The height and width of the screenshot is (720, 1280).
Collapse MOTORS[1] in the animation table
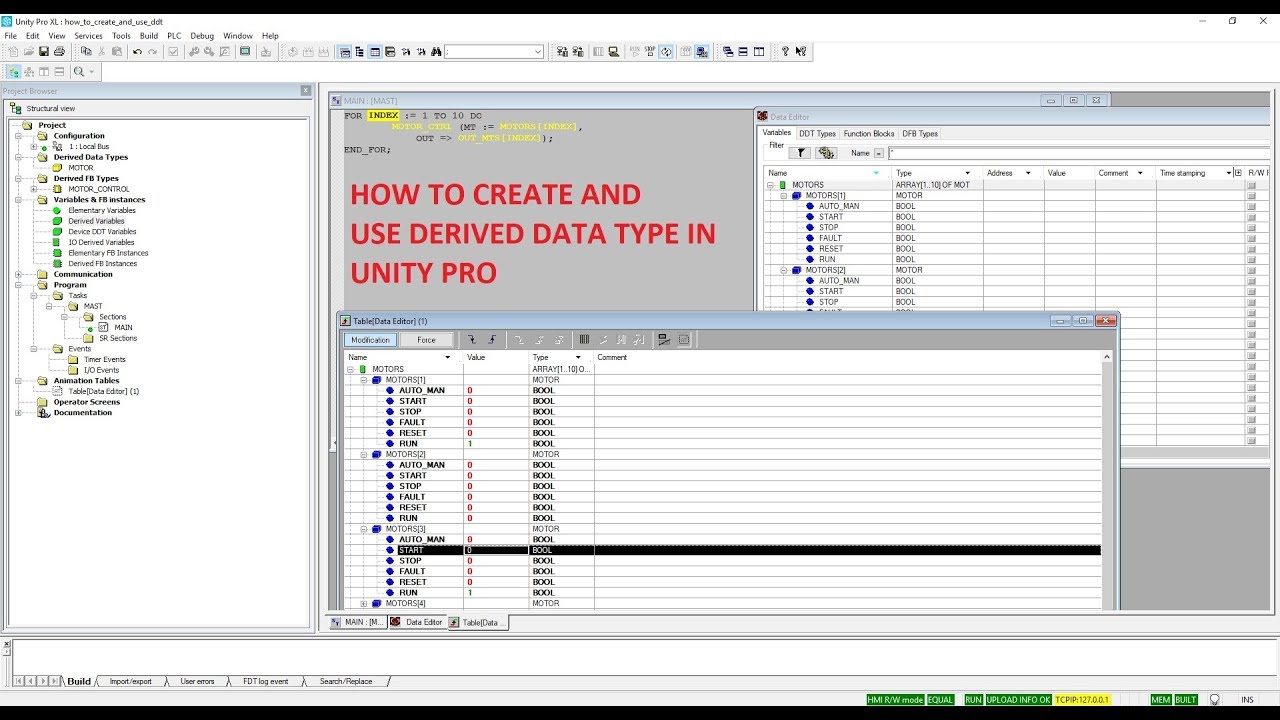click(x=365, y=380)
